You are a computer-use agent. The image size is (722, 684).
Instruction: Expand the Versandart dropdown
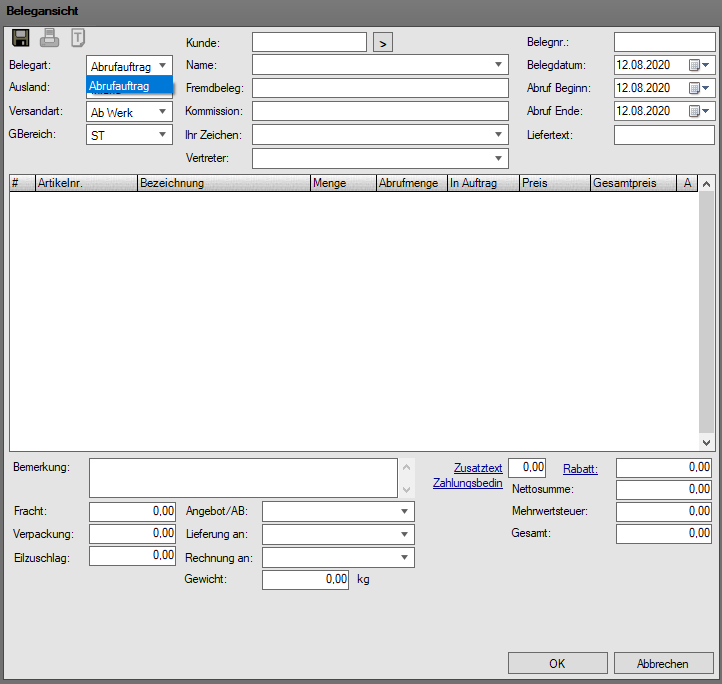point(161,113)
